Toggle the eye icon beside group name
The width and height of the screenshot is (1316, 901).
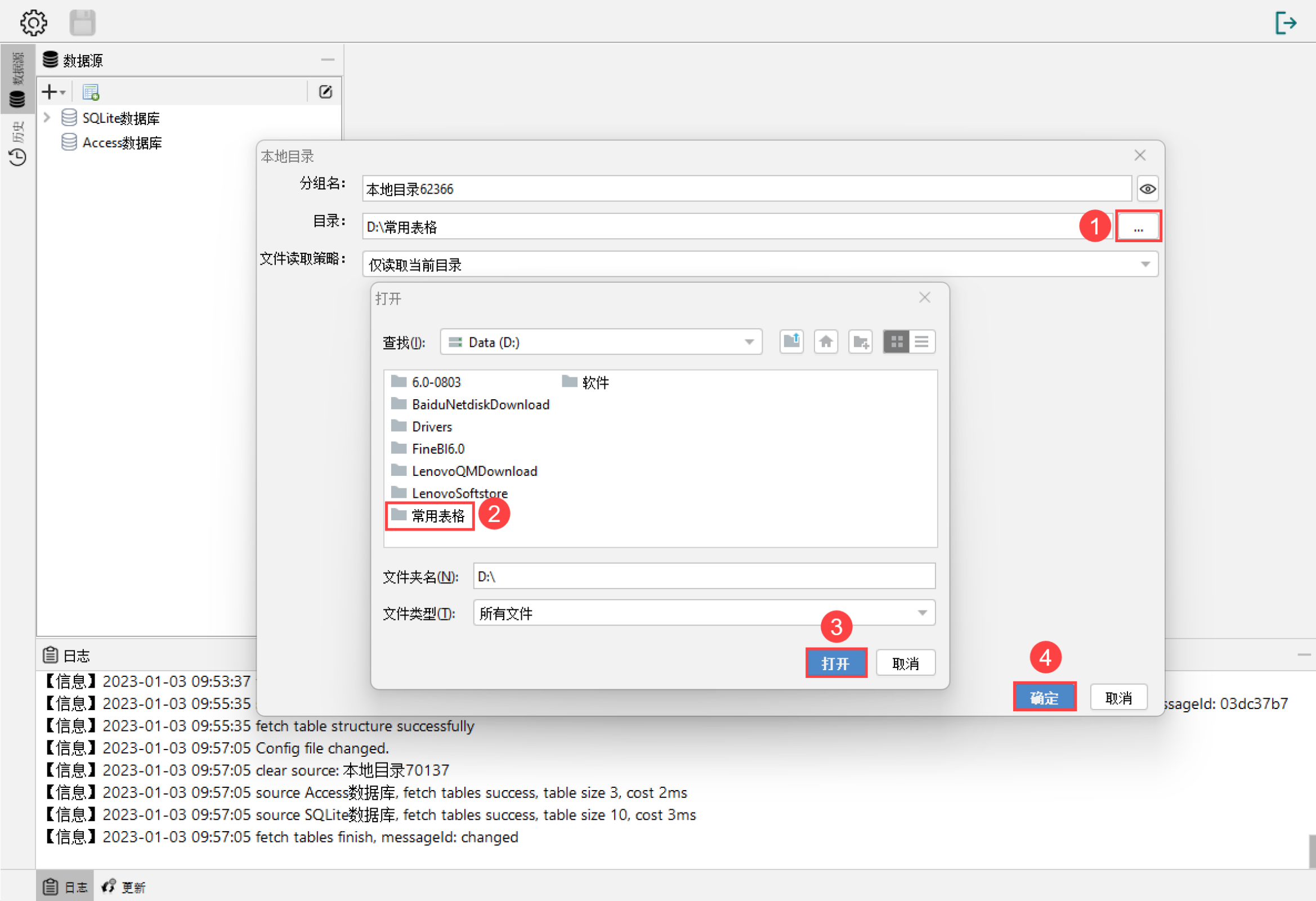pyautogui.click(x=1147, y=189)
